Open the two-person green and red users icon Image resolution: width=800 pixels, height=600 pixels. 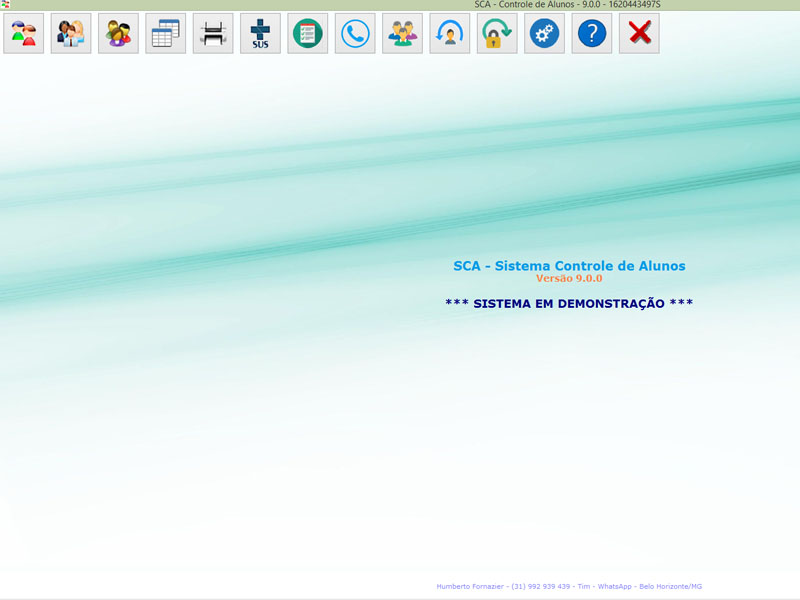[x=24, y=34]
